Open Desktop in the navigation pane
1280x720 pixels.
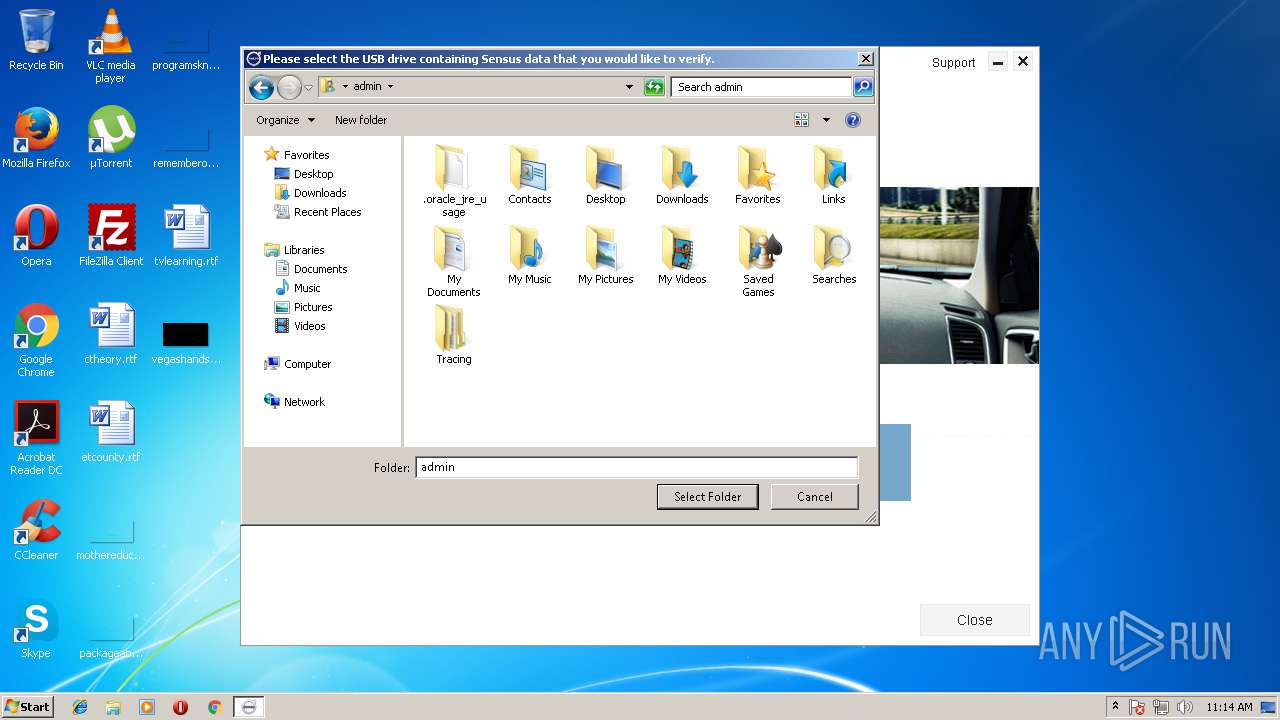(x=304, y=174)
